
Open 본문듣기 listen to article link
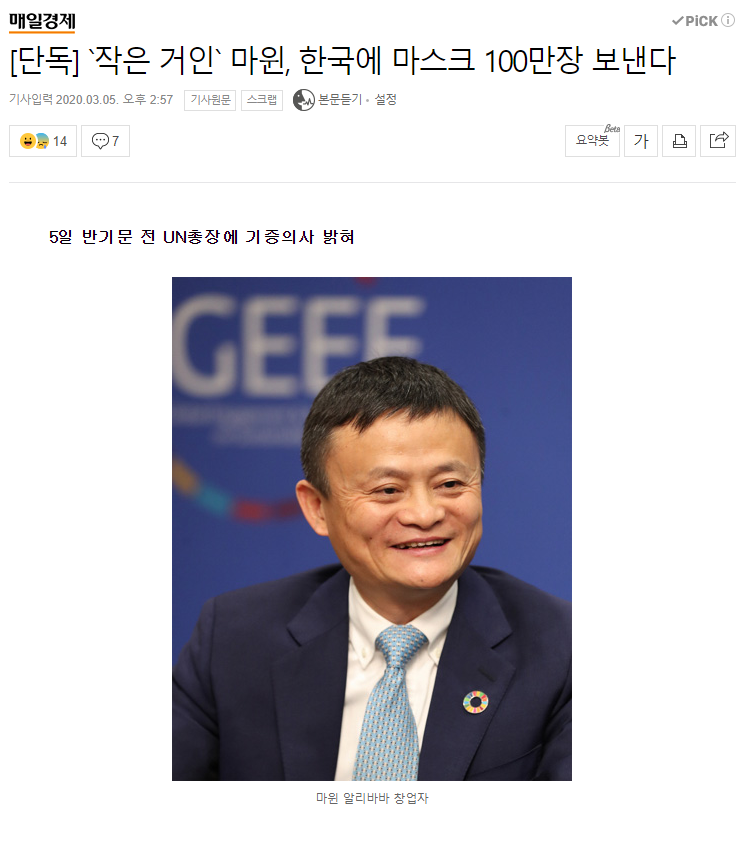pyautogui.click(x=340, y=99)
